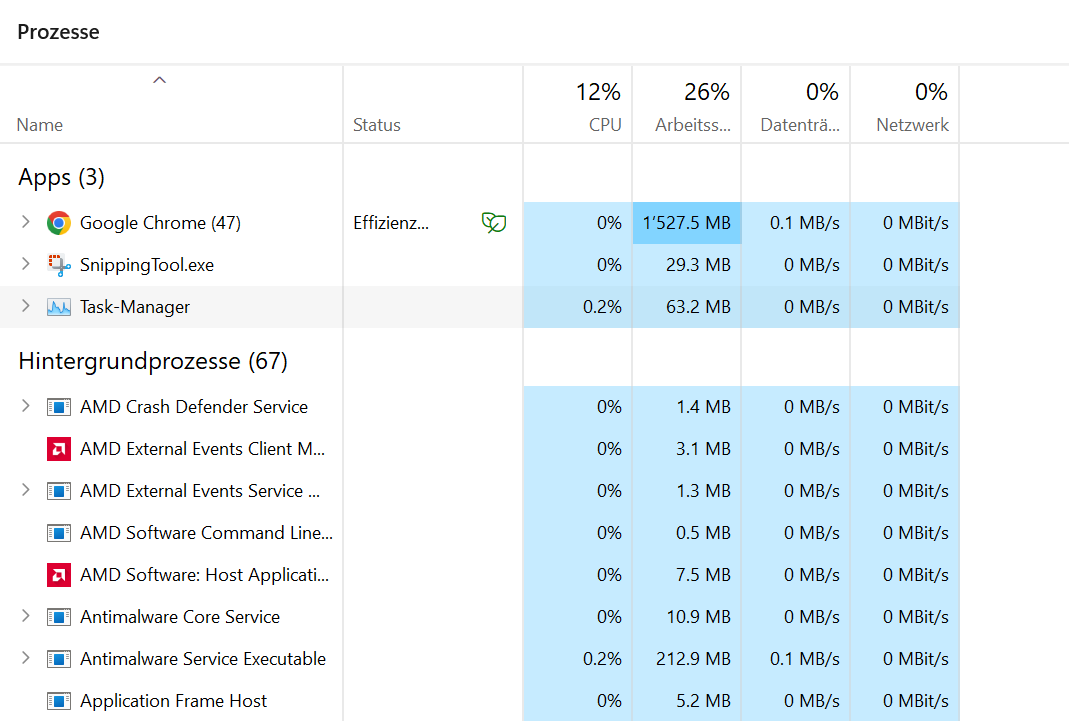Click the Apps (3) group heading
This screenshot has height=721, width=1069.
[x=61, y=178]
